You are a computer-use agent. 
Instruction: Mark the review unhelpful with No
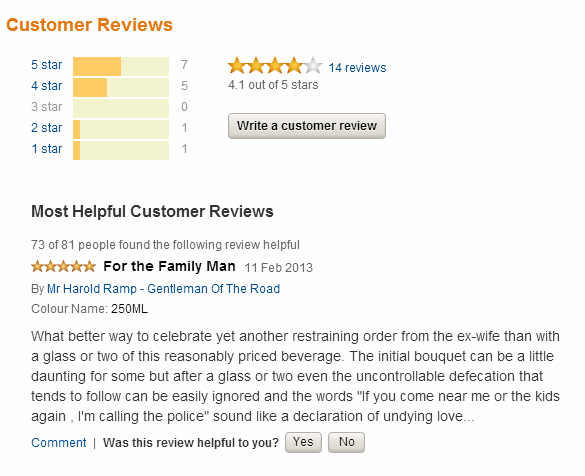pos(346,442)
